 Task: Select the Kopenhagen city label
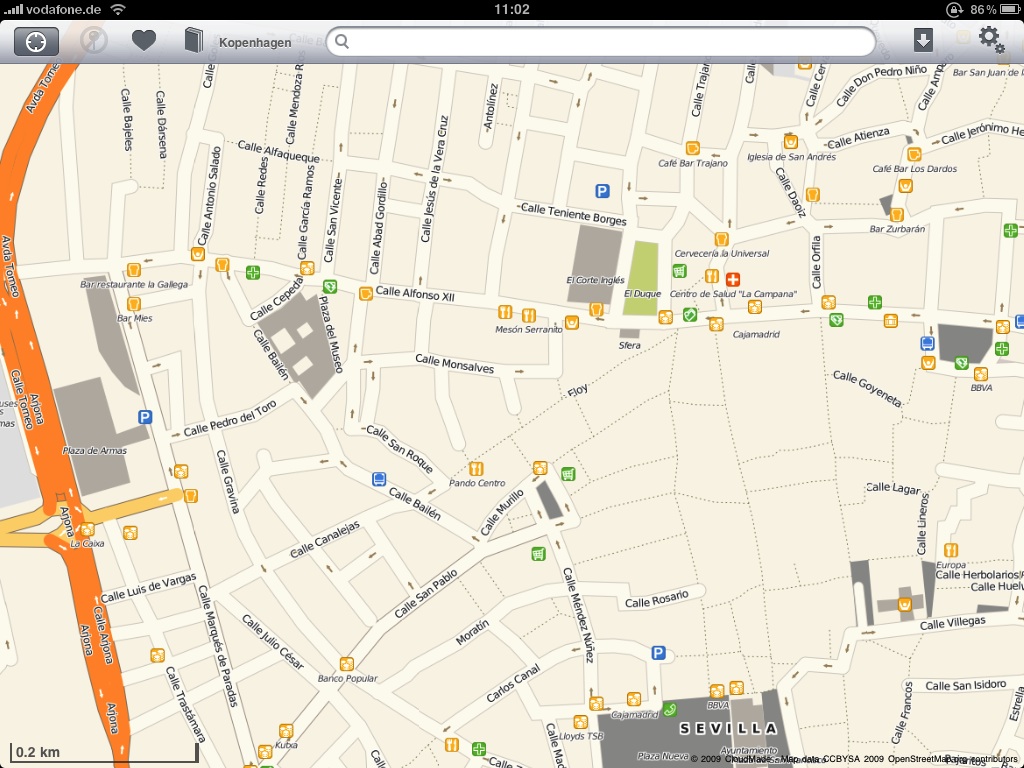(x=253, y=42)
